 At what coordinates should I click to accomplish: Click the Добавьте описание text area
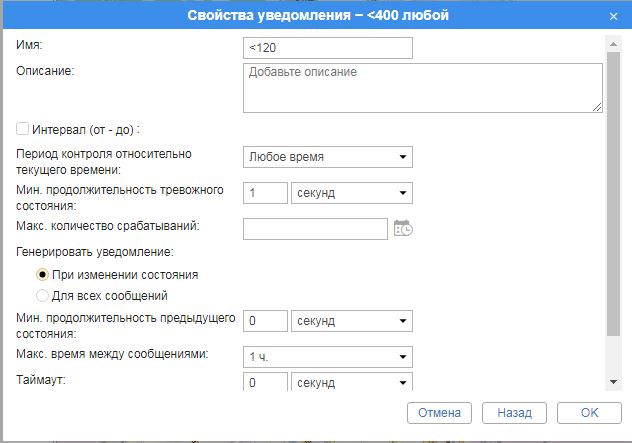point(422,87)
